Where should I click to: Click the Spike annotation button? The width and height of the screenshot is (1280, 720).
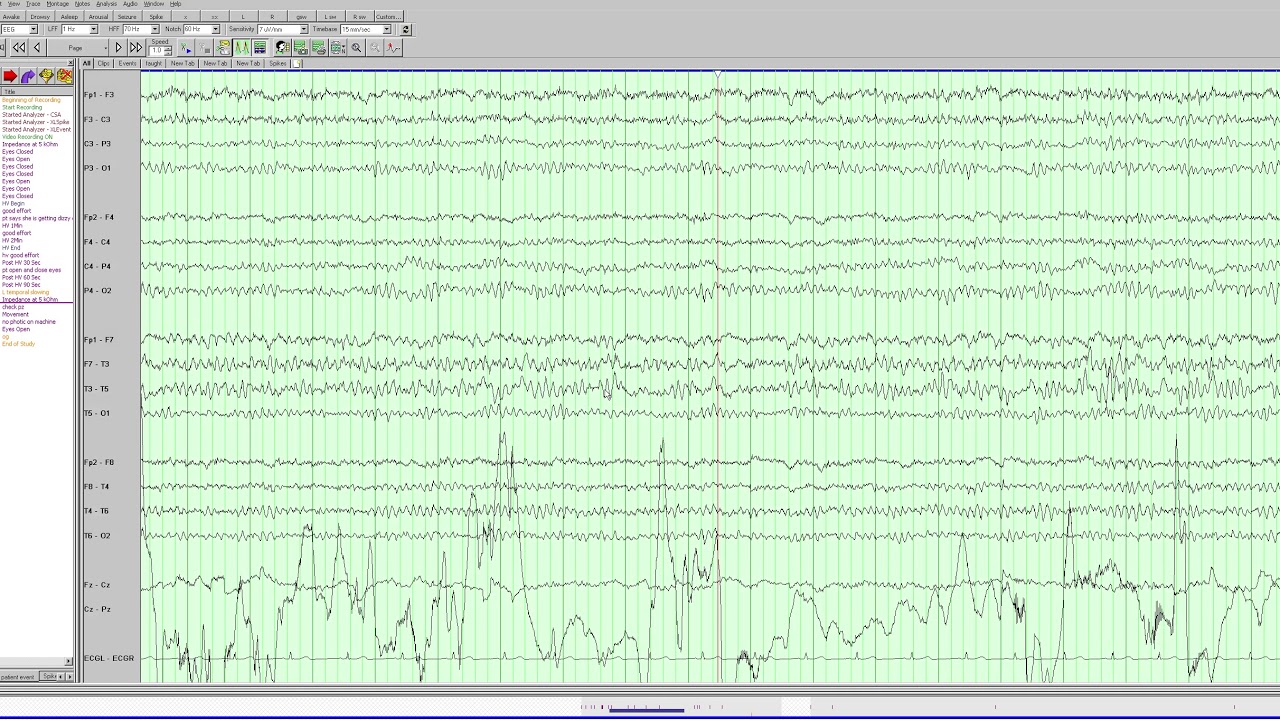tap(156, 17)
